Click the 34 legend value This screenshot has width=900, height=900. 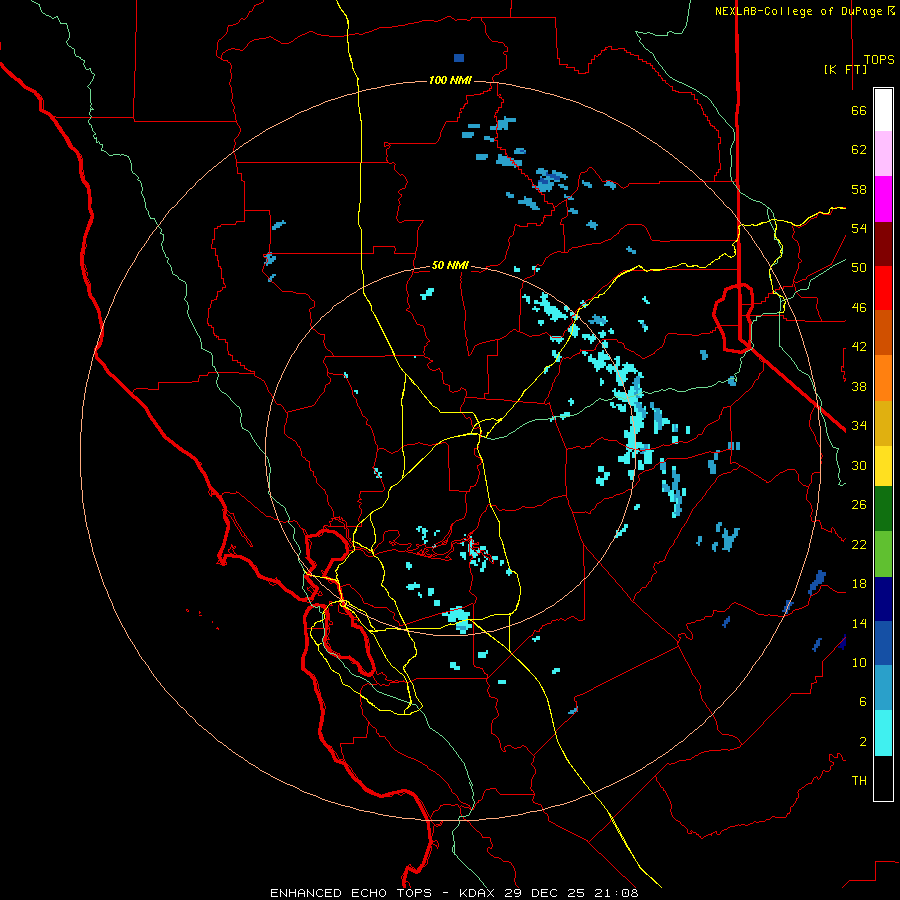(859, 426)
